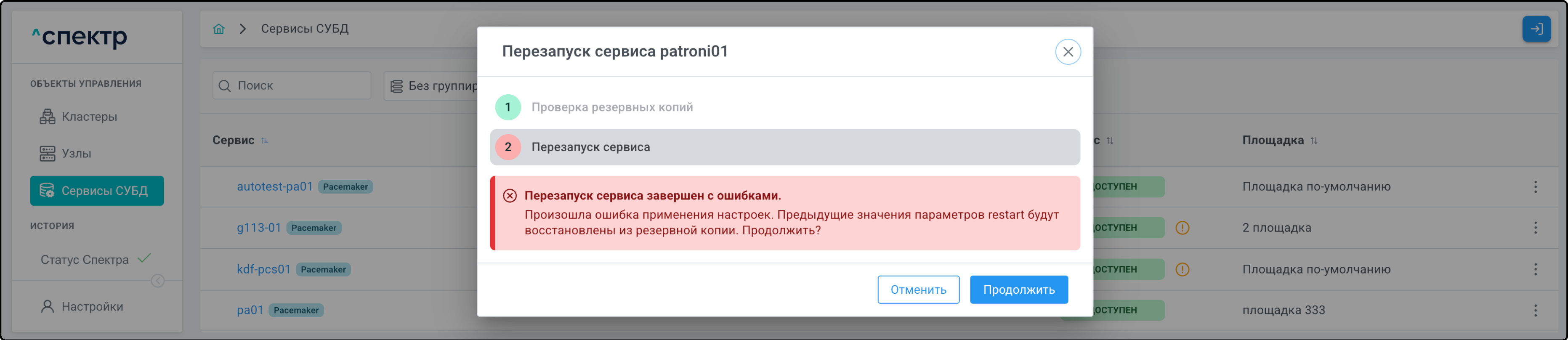This screenshot has width=1568, height=340.
Task: Open Статус Спектра in the sidebar
Action: tap(85, 260)
